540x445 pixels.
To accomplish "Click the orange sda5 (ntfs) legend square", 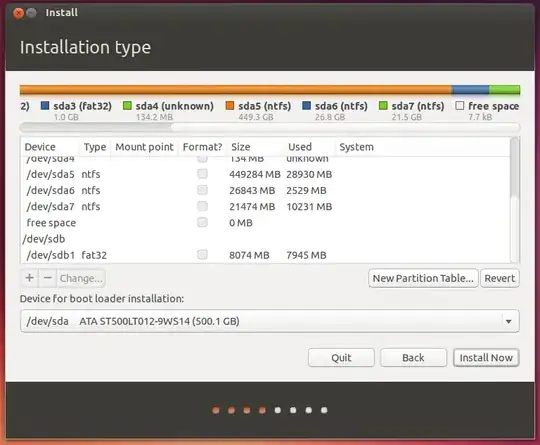I will pos(230,105).
